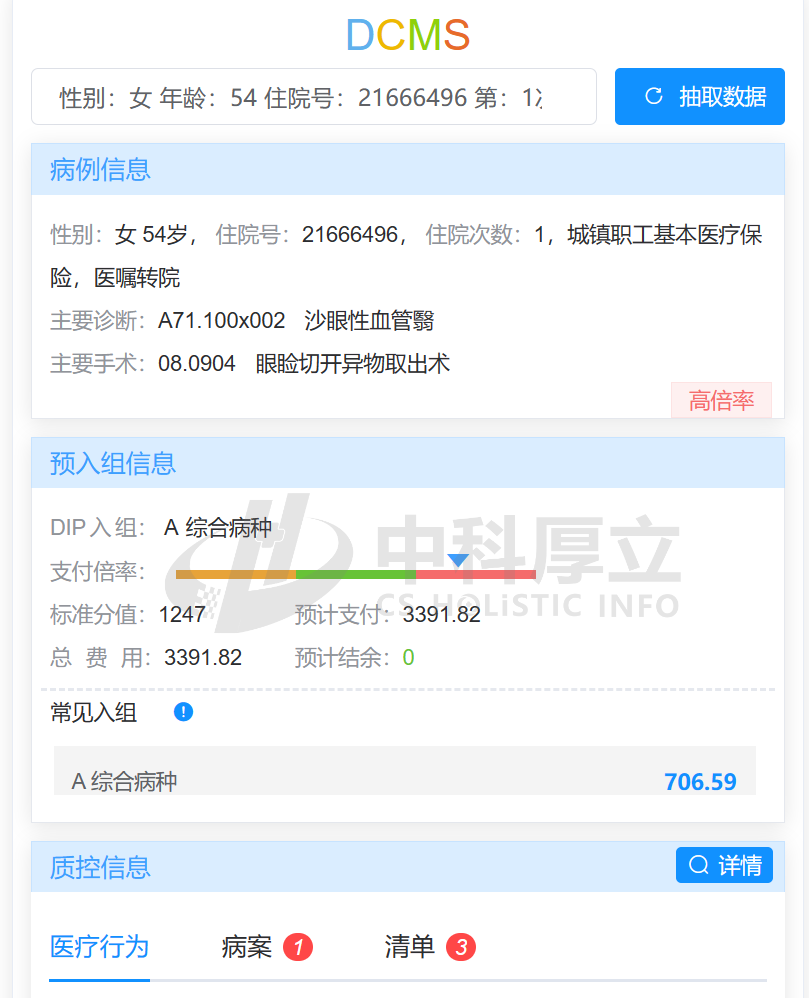The width and height of the screenshot is (809, 998).
Task: Click the blue info icon beside 常见入组
Action: point(183,712)
